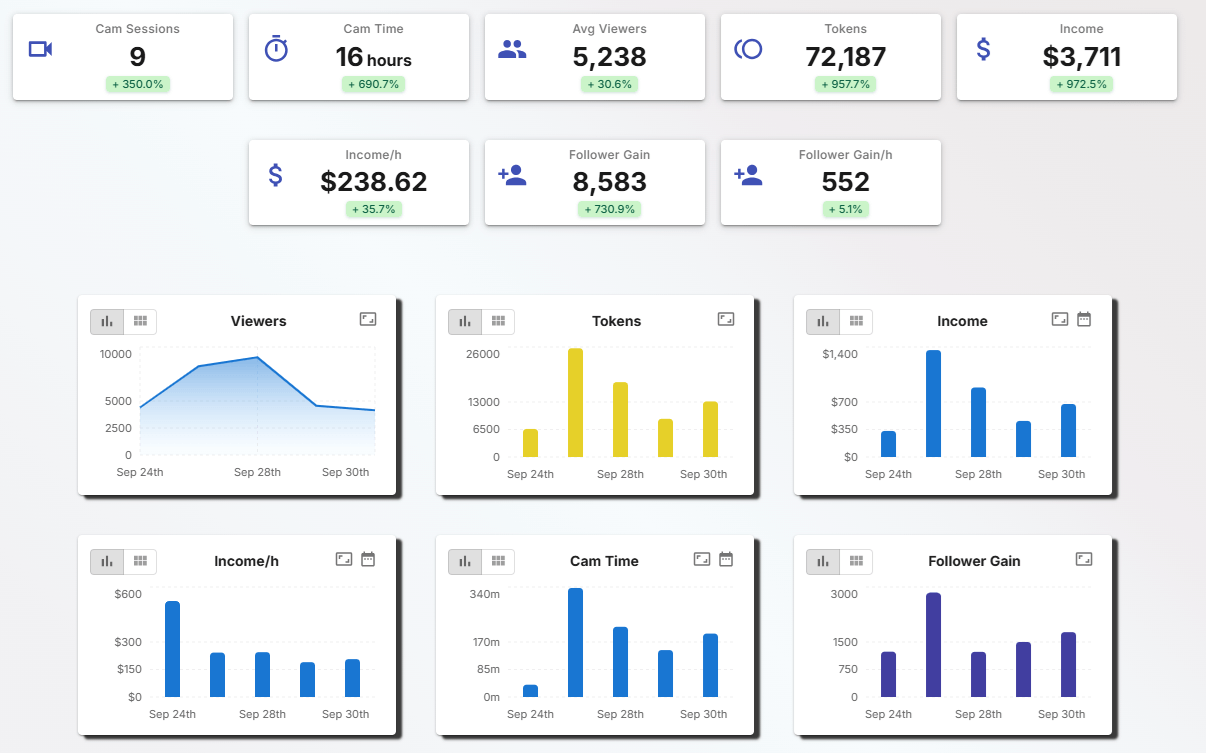Expand the Viewers chart to fullscreen
The height and width of the screenshot is (753, 1206).
pos(368,319)
